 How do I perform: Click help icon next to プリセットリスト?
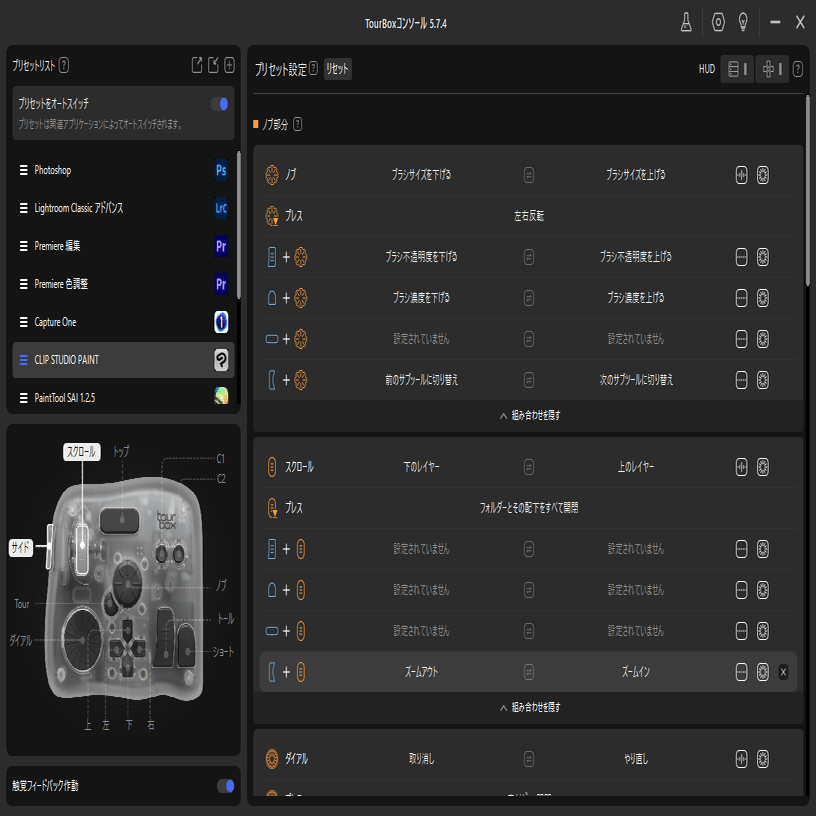[63, 65]
